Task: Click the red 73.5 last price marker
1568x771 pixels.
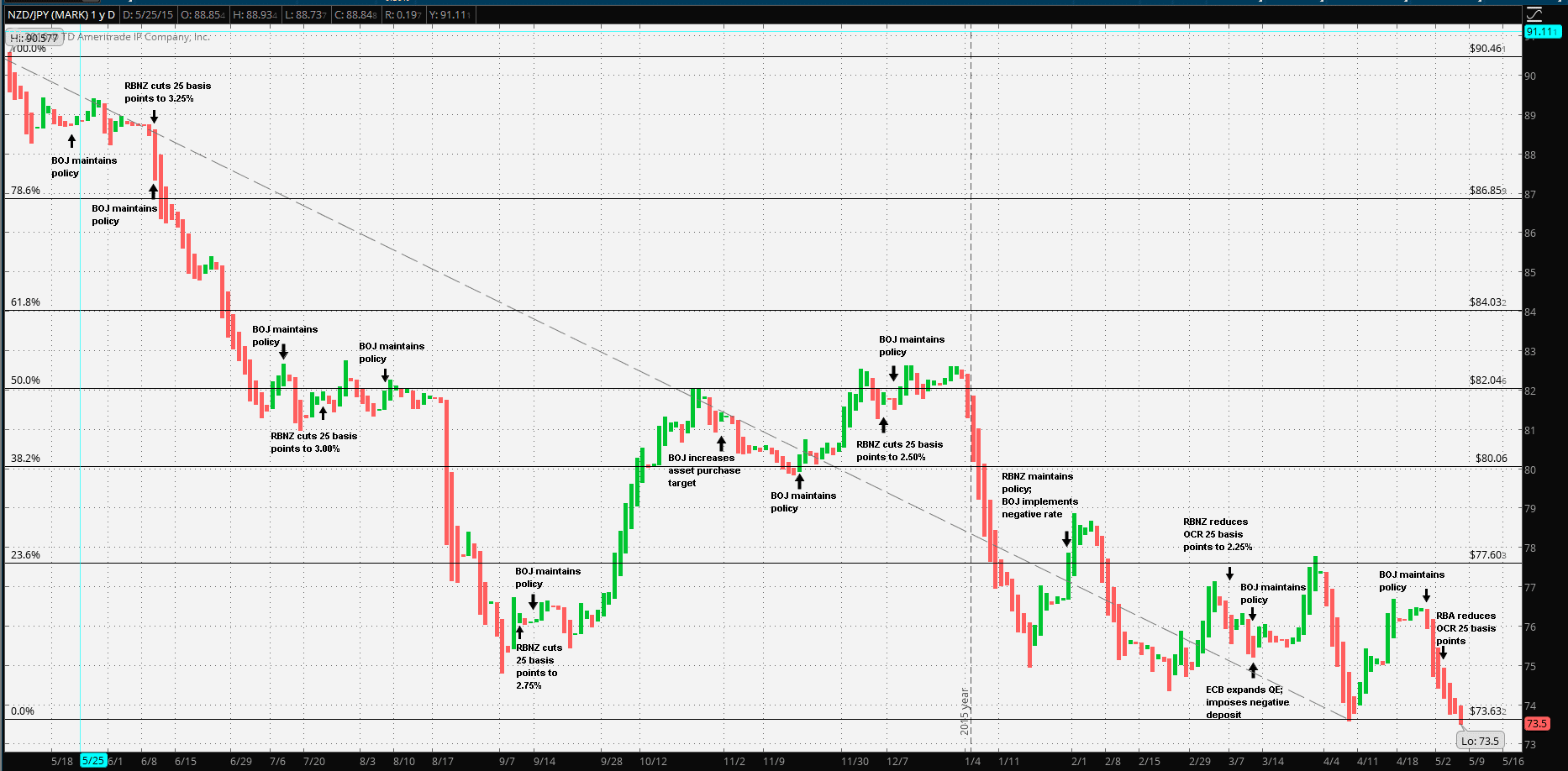Action: [1537, 723]
